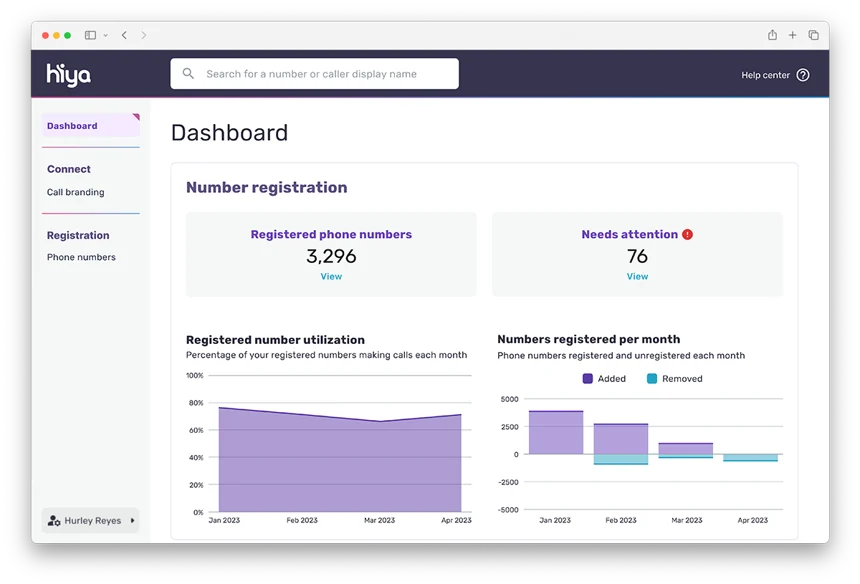860x584 pixels.
Task: Open the Help center question mark icon
Action: (805, 74)
